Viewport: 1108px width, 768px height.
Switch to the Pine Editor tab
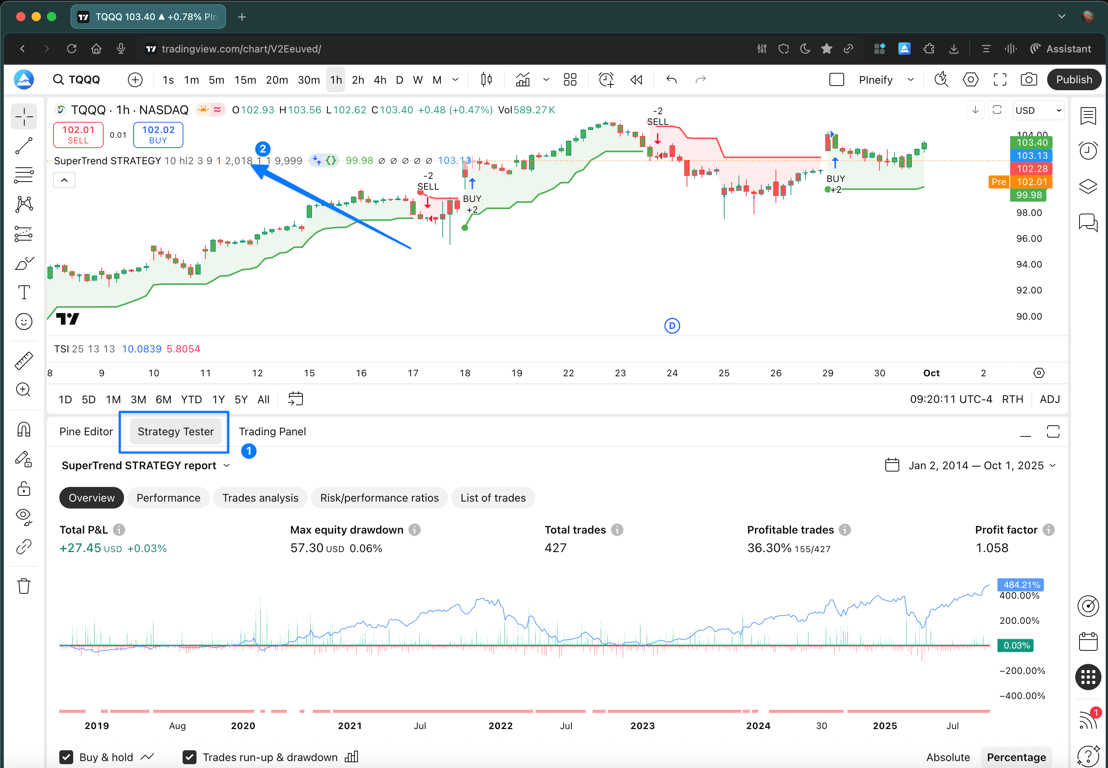click(x=86, y=432)
